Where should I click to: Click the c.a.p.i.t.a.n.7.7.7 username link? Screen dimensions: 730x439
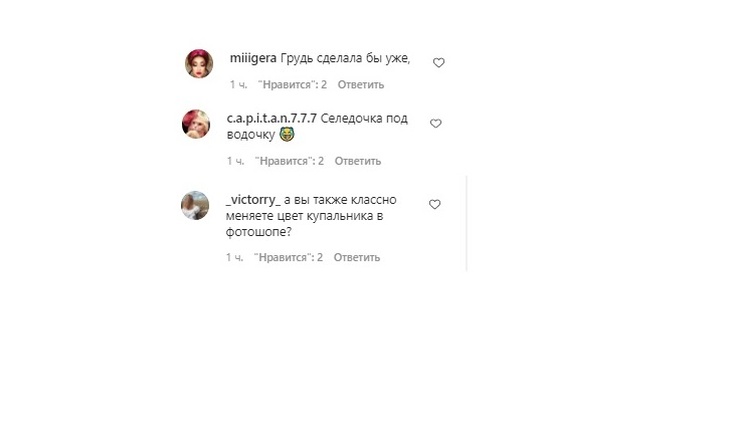271,119
